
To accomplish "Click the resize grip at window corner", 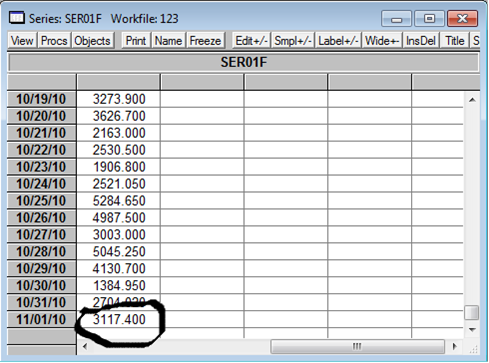I will (x=474, y=349).
